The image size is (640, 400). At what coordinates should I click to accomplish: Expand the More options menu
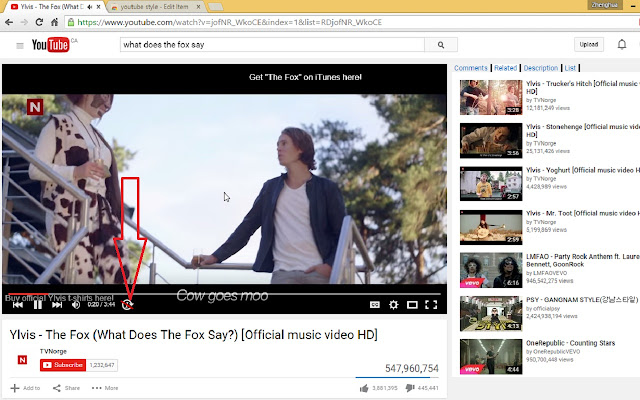point(105,388)
